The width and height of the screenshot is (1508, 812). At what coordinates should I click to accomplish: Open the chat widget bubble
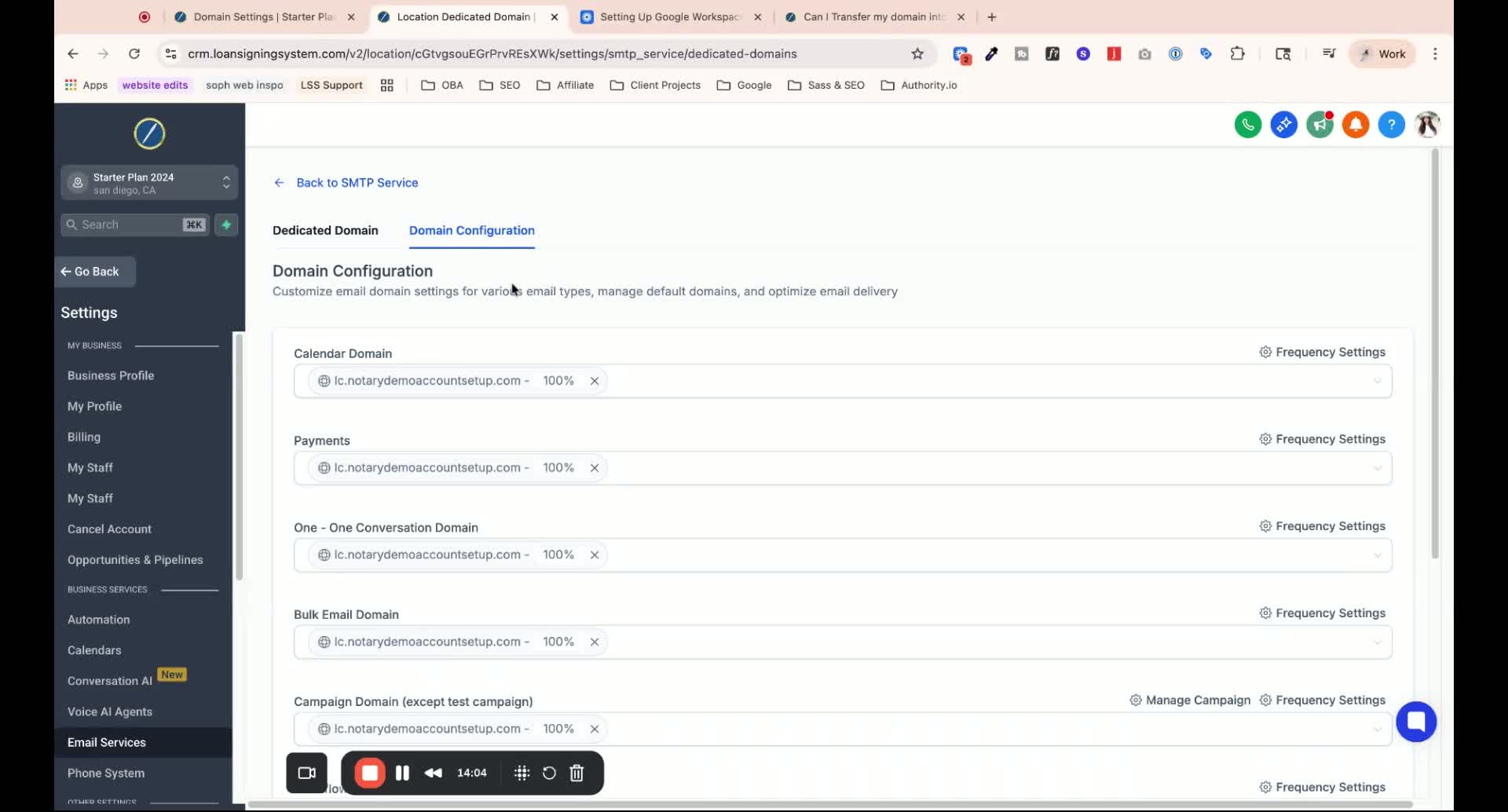(x=1416, y=721)
